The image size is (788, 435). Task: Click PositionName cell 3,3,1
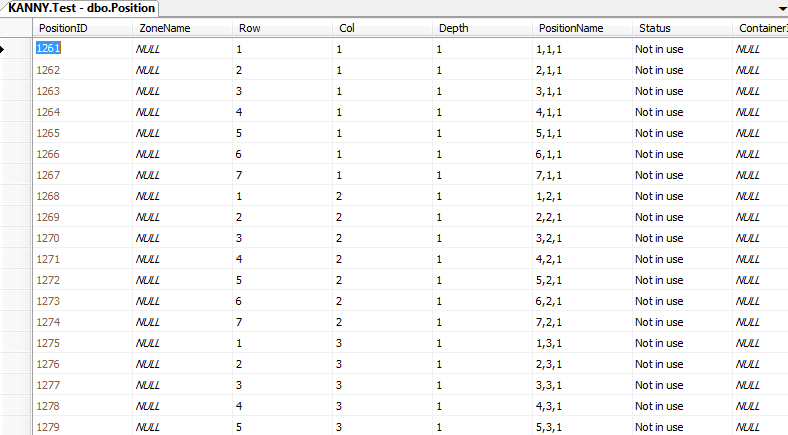[x=582, y=385]
